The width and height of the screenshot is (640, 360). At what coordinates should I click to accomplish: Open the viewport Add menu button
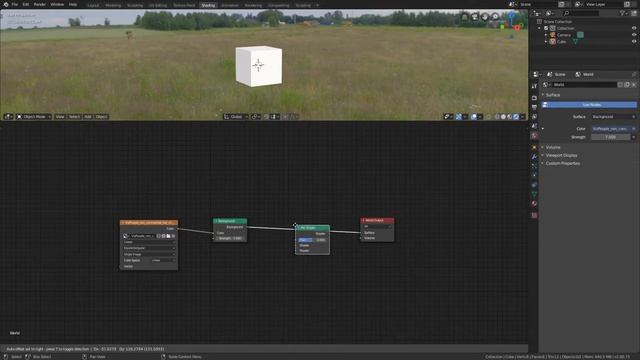88,117
